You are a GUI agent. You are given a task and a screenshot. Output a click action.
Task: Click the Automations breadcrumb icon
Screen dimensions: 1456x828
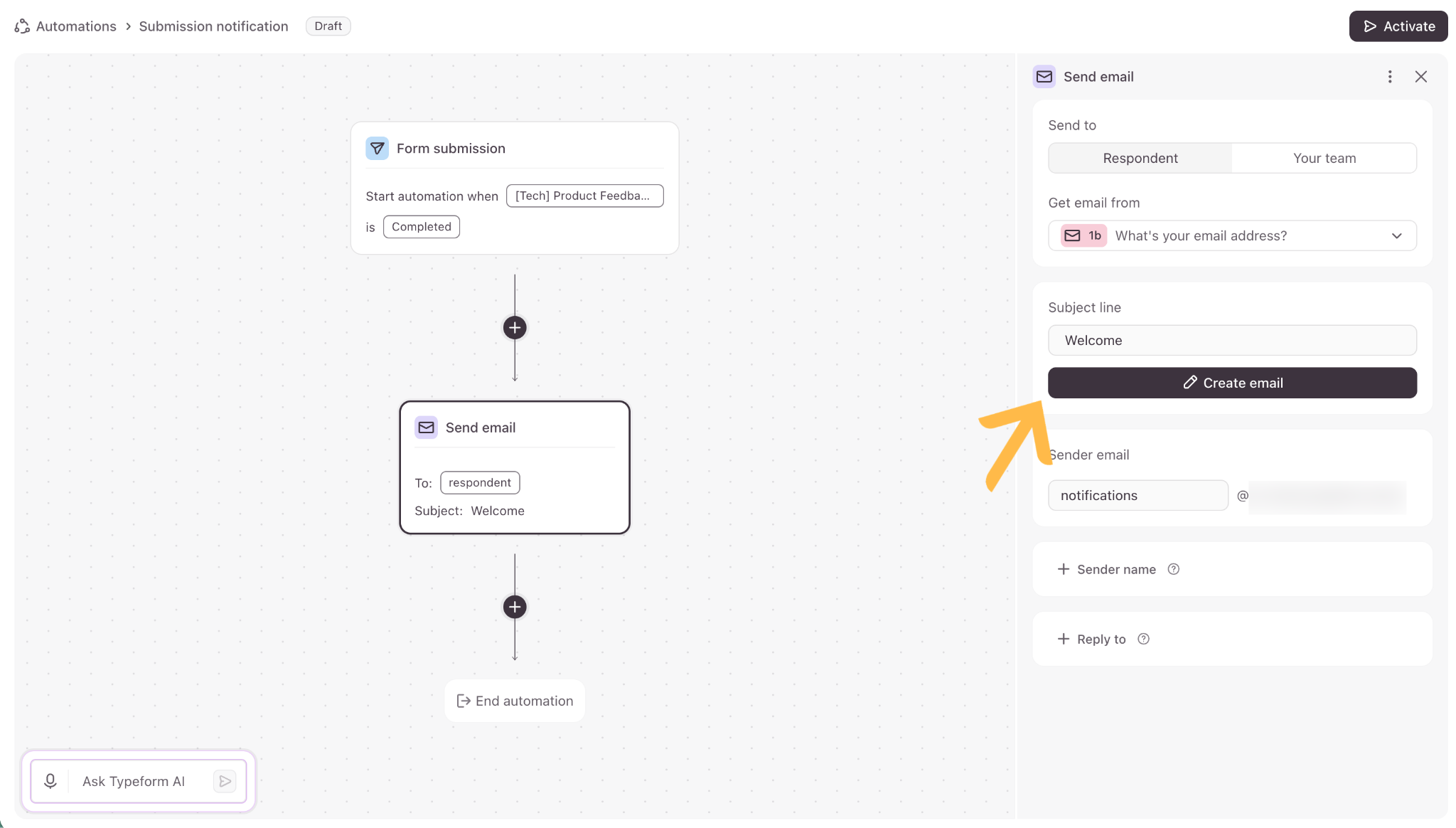22,26
